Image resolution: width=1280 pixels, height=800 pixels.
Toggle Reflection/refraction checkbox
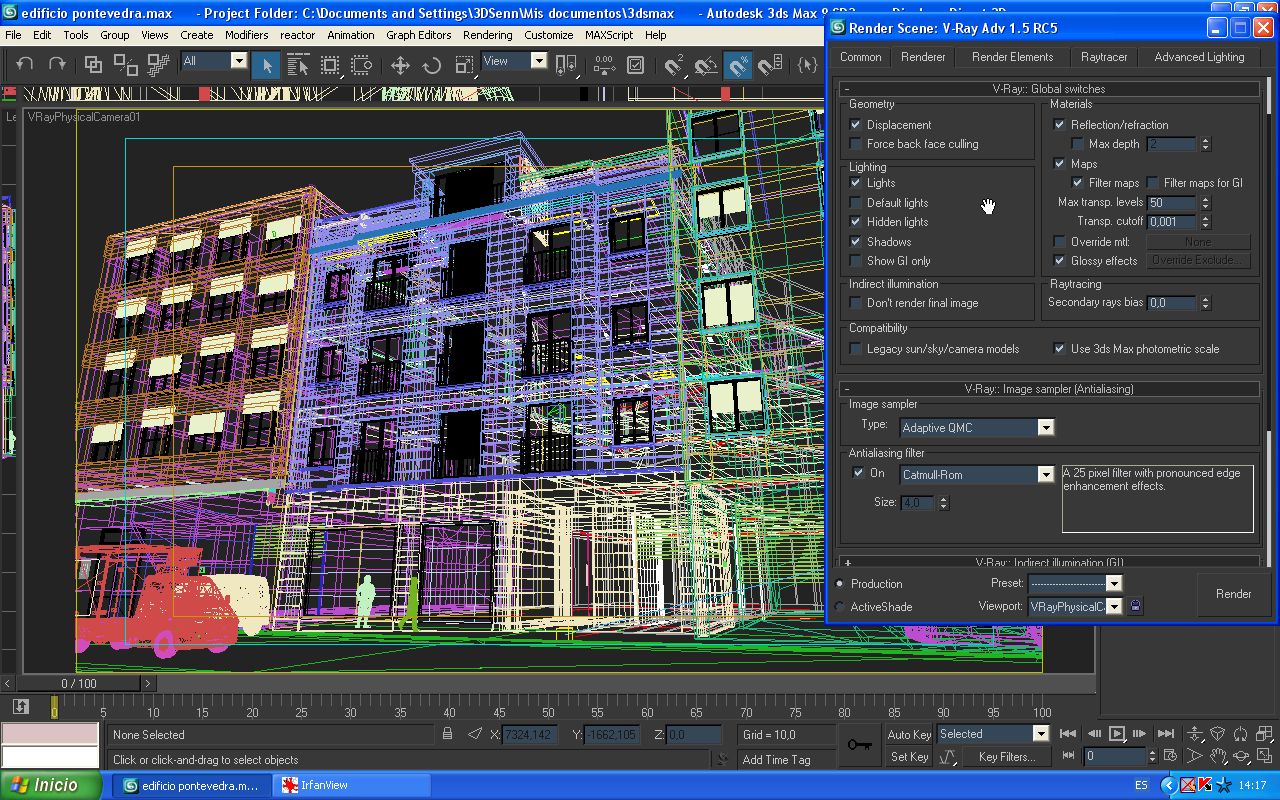coord(1060,125)
